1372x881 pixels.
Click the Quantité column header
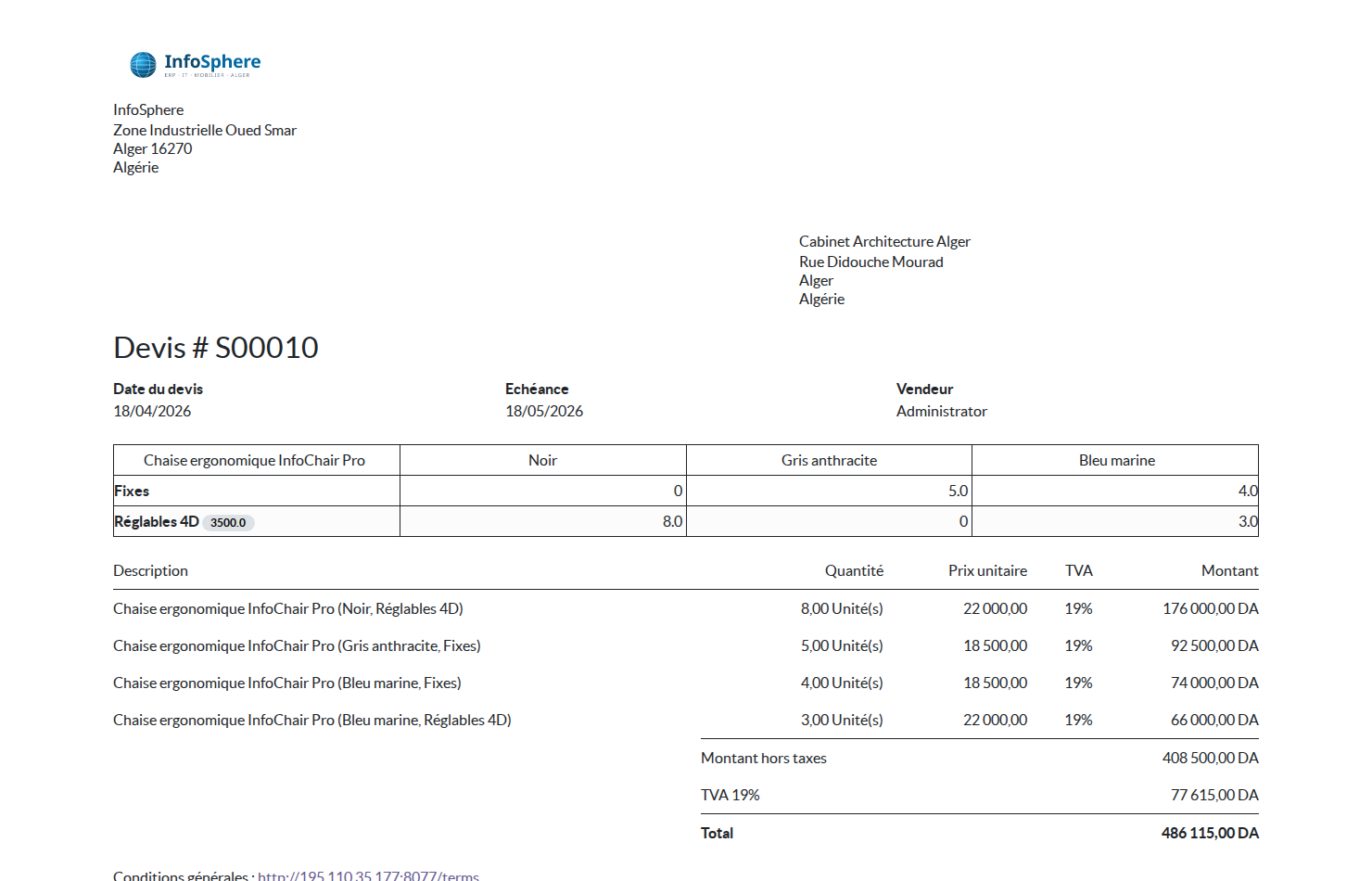click(854, 571)
